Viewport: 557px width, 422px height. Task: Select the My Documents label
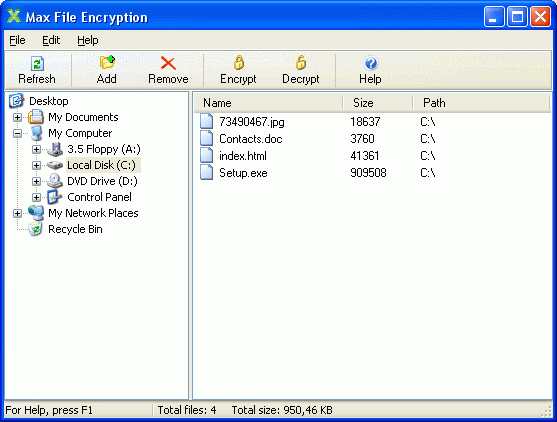click(x=83, y=117)
